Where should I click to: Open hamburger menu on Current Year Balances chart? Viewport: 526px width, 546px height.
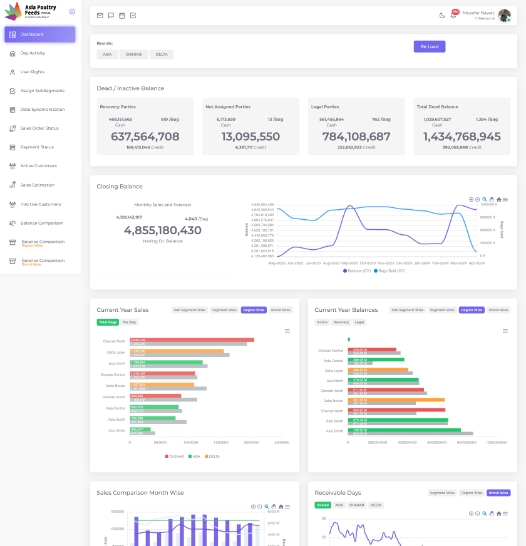pyautogui.click(x=505, y=331)
